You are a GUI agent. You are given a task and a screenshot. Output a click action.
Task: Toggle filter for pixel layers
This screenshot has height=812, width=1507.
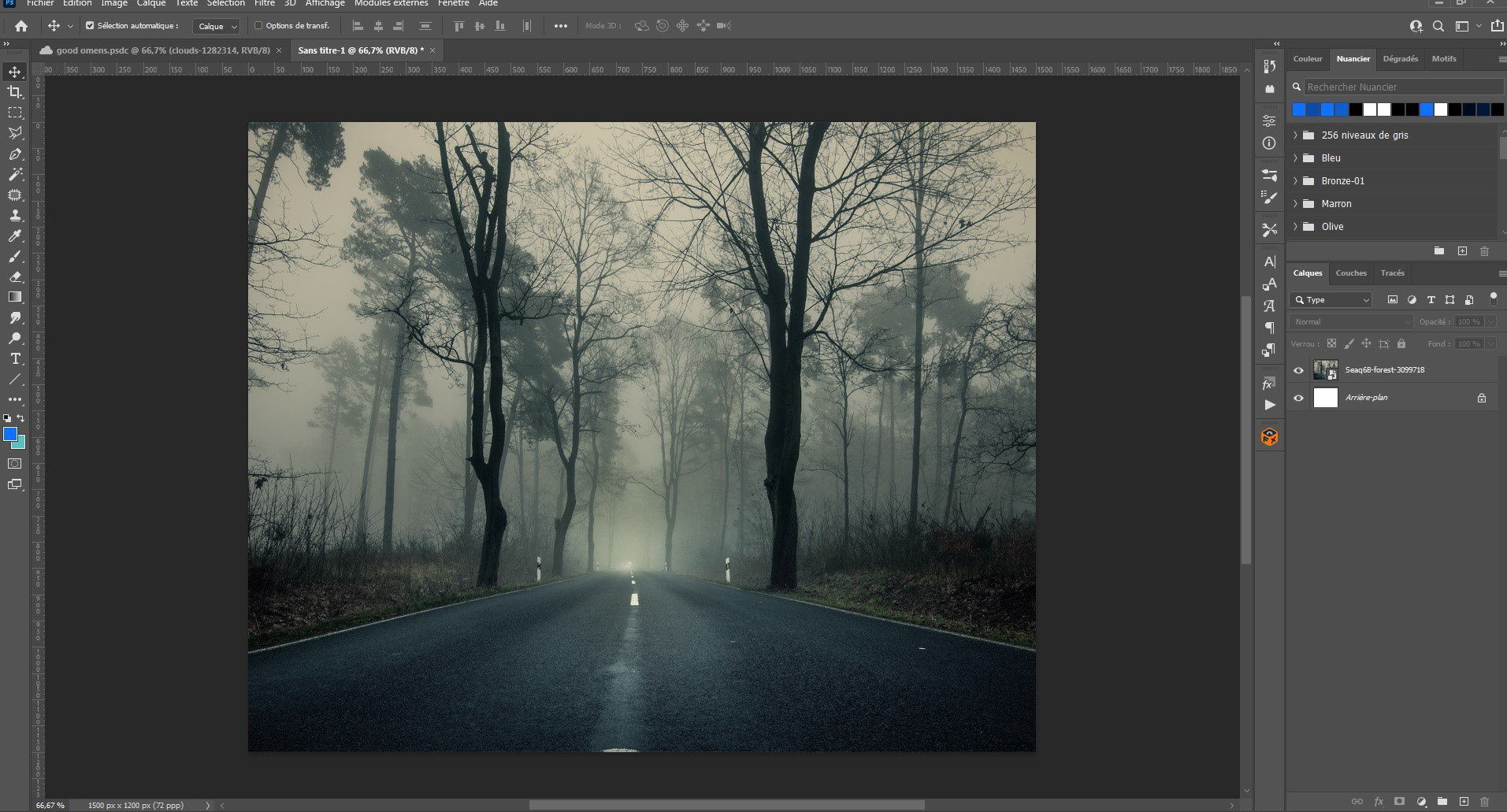(1393, 299)
